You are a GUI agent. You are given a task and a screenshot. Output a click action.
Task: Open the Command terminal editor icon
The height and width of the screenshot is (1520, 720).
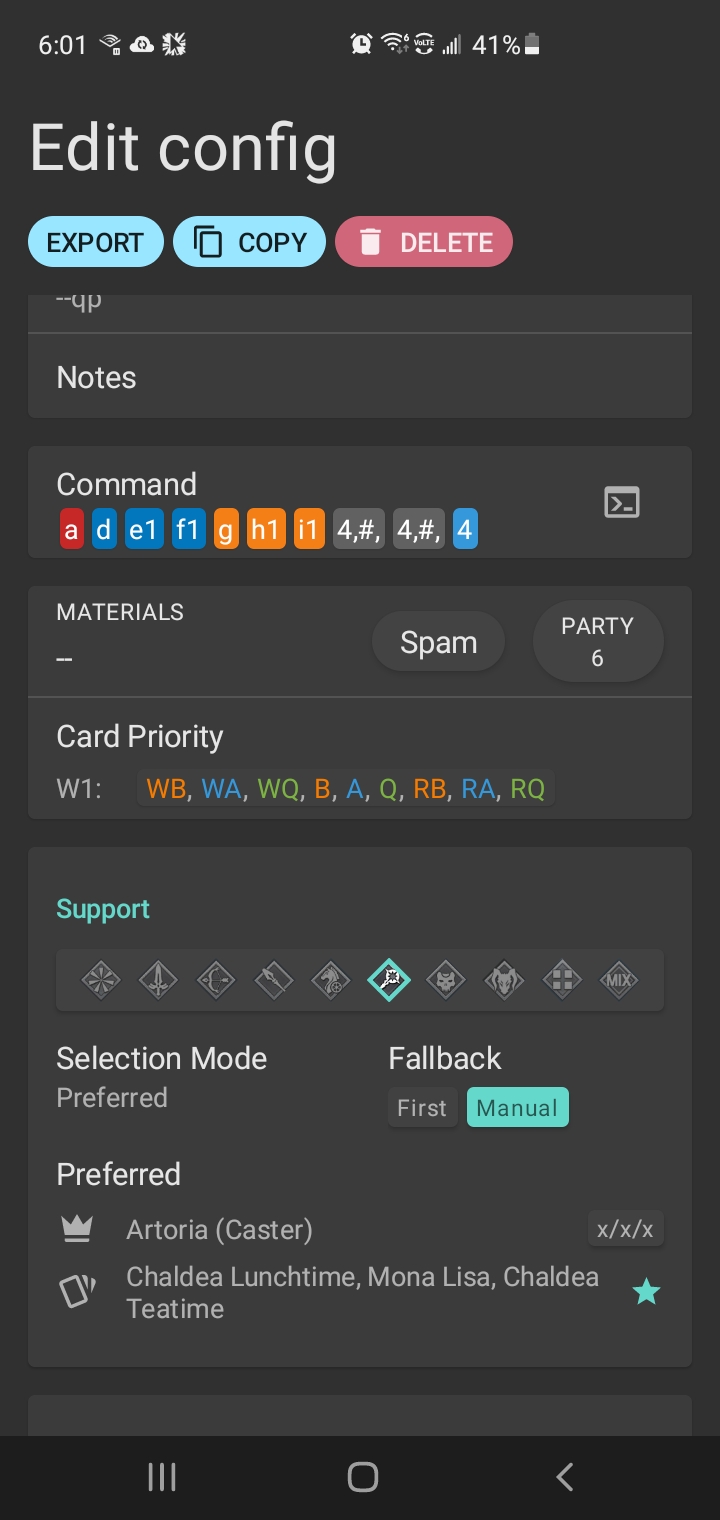click(621, 503)
